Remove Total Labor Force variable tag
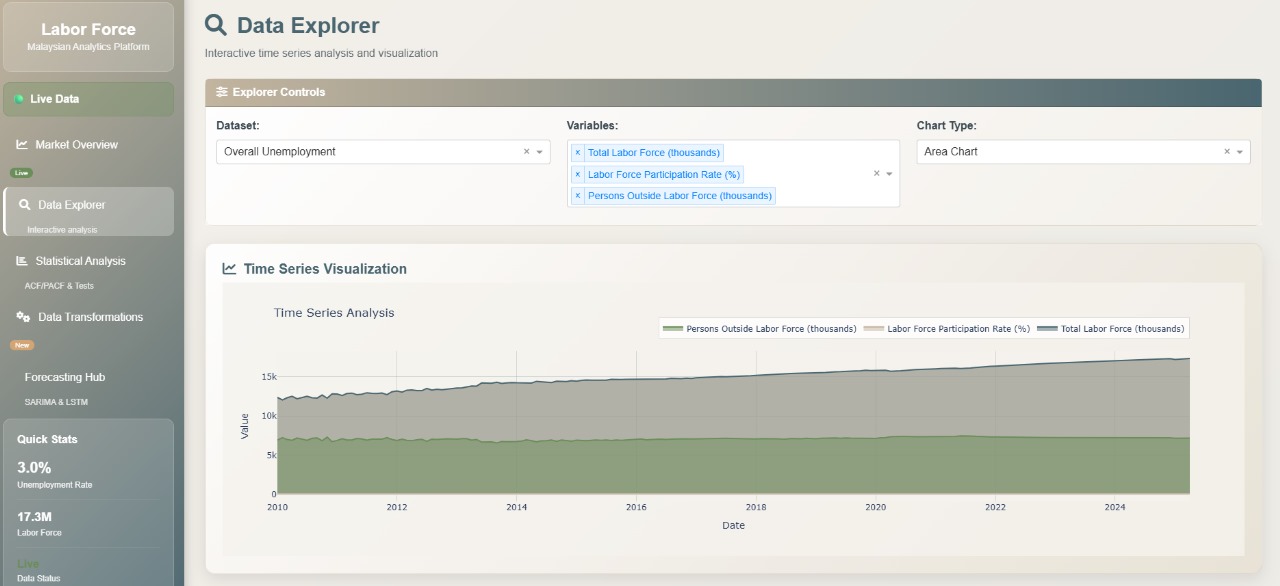This screenshot has width=1280, height=586. click(578, 153)
